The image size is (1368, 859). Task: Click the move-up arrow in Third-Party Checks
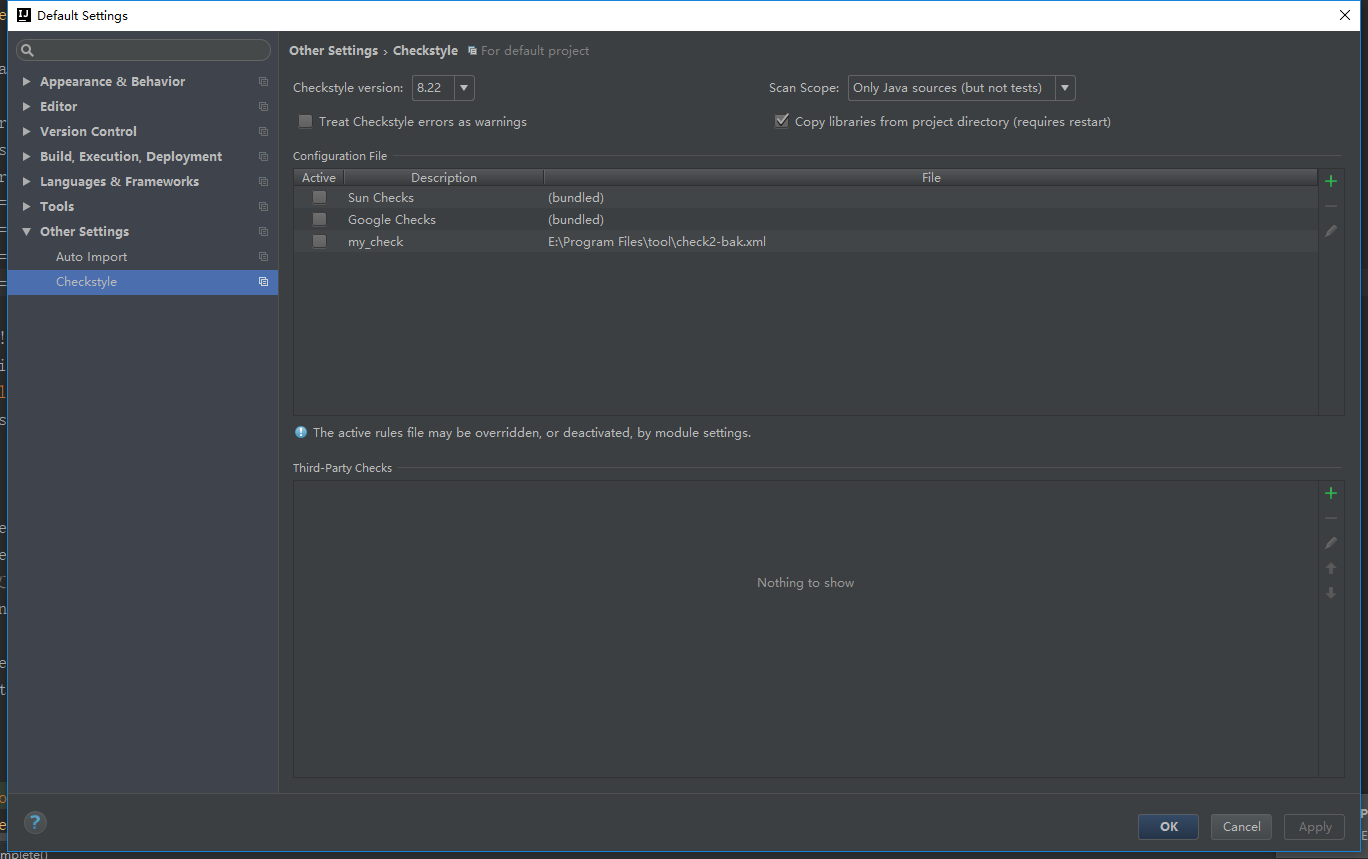(x=1330, y=567)
